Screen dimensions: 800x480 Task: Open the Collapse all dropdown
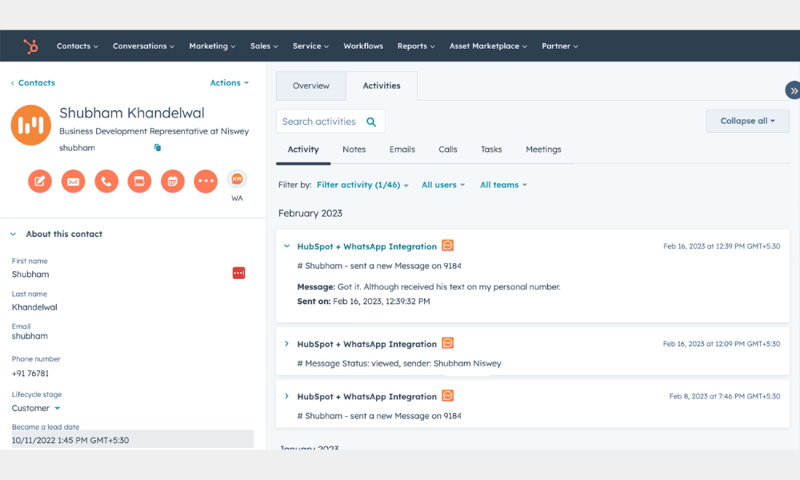(747, 121)
